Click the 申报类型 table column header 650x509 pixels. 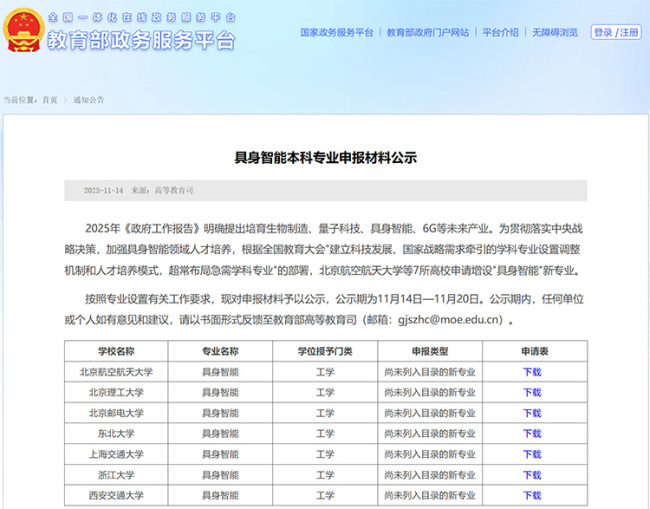[x=430, y=351]
